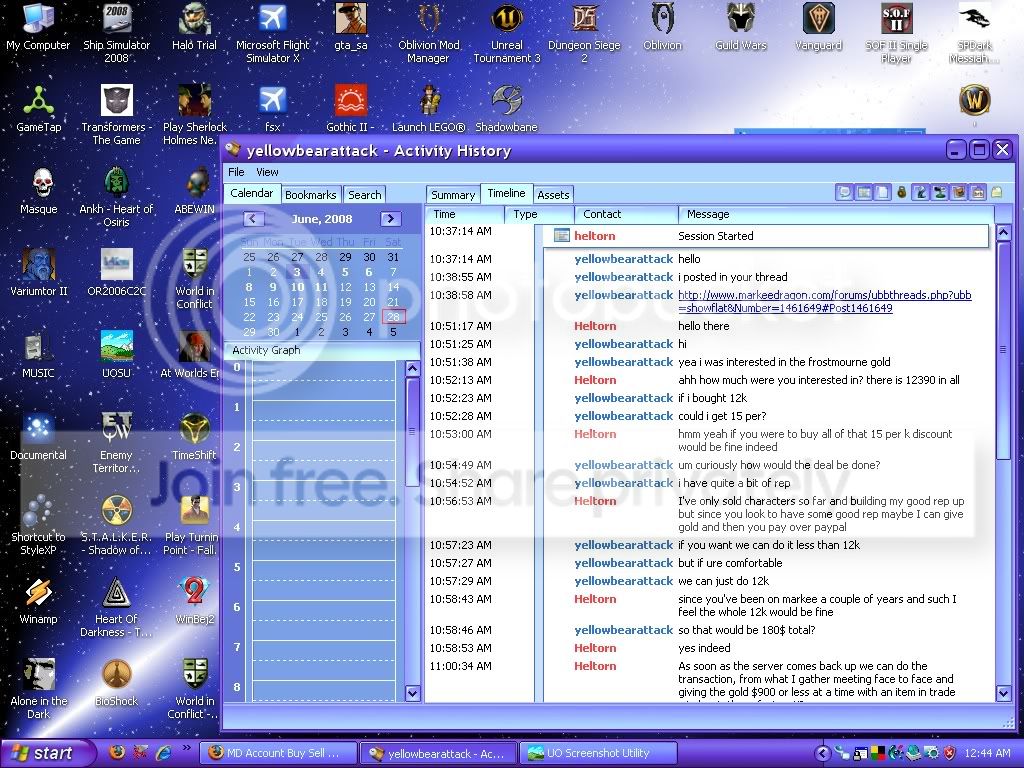Image resolution: width=1024 pixels, height=768 pixels.
Task: Click the folder icon at the toolbar's end
Action: (997, 192)
